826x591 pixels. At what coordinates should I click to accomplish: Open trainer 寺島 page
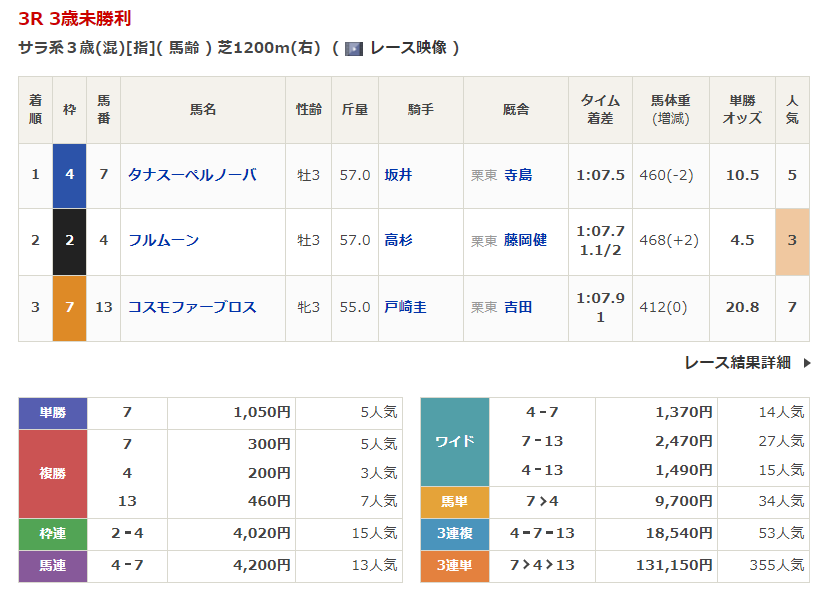(518, 175)
